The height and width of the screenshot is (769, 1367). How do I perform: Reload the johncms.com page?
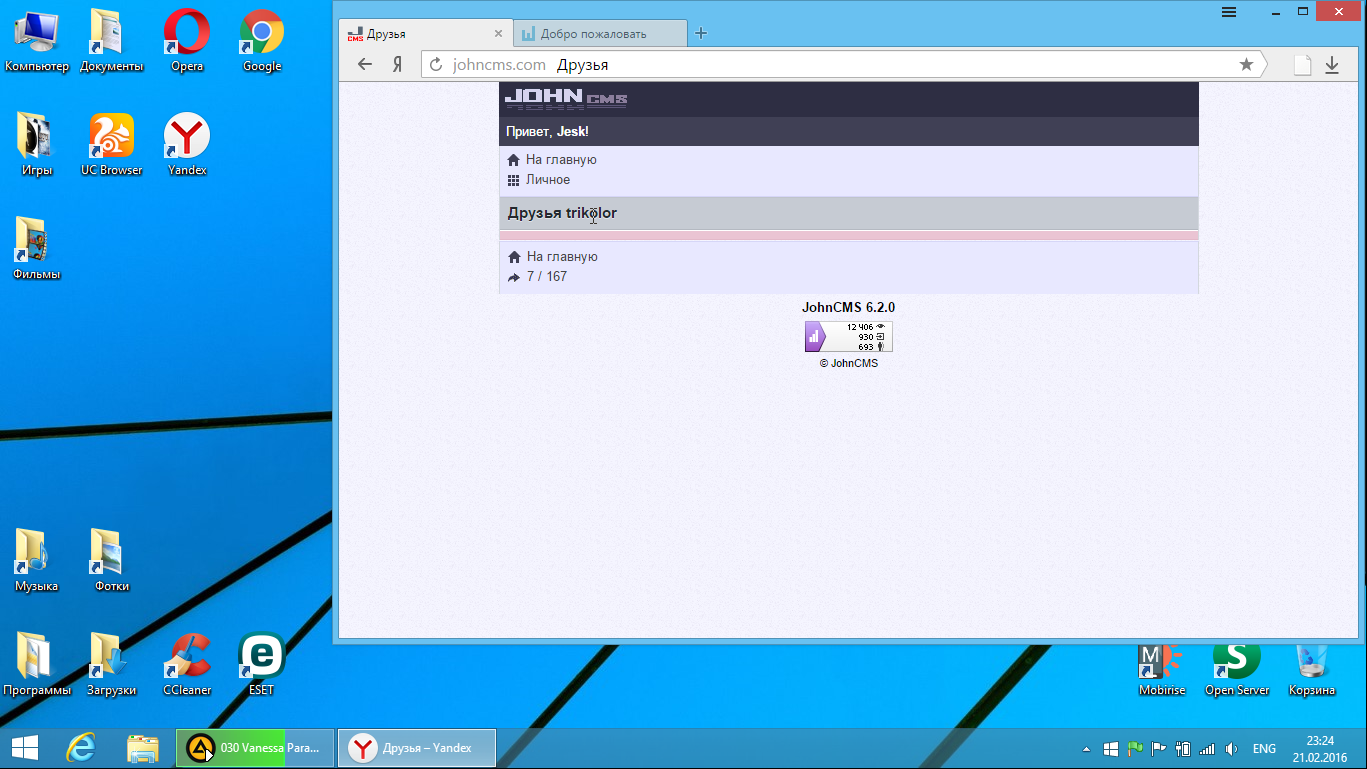435,65
